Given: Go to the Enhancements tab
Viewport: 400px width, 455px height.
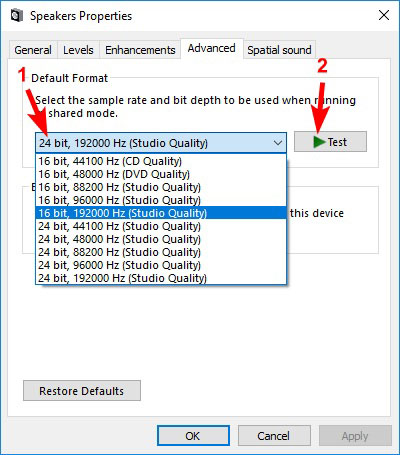Looking at the screenshot, I should 140,50.
